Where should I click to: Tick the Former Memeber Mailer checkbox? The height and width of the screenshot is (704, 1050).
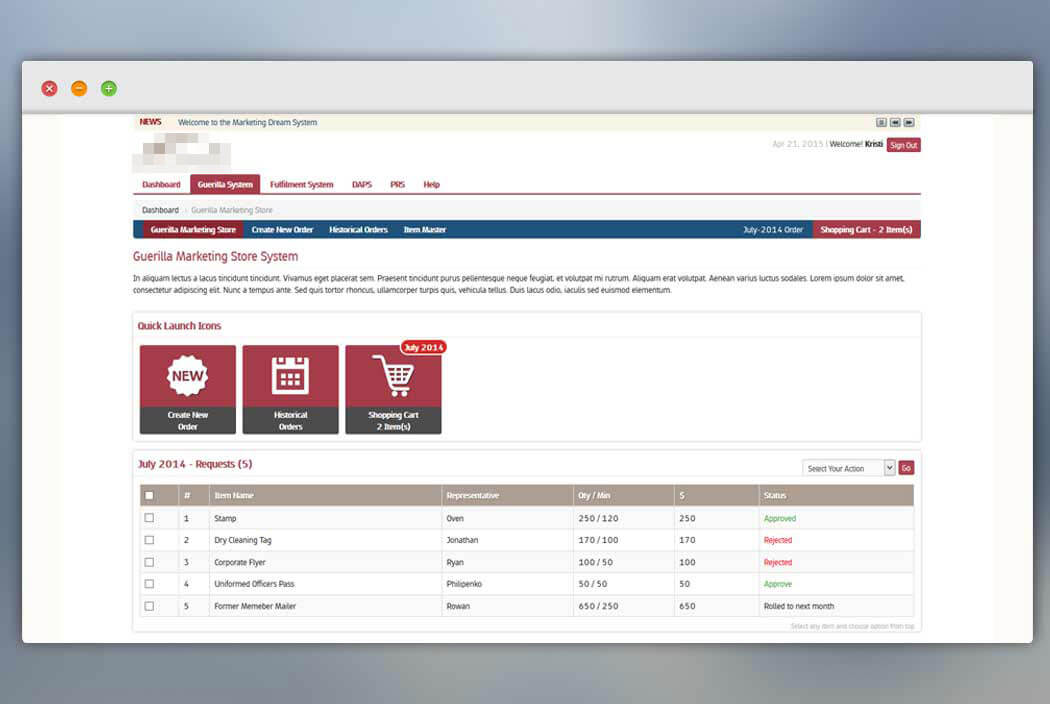pos(149,606)
